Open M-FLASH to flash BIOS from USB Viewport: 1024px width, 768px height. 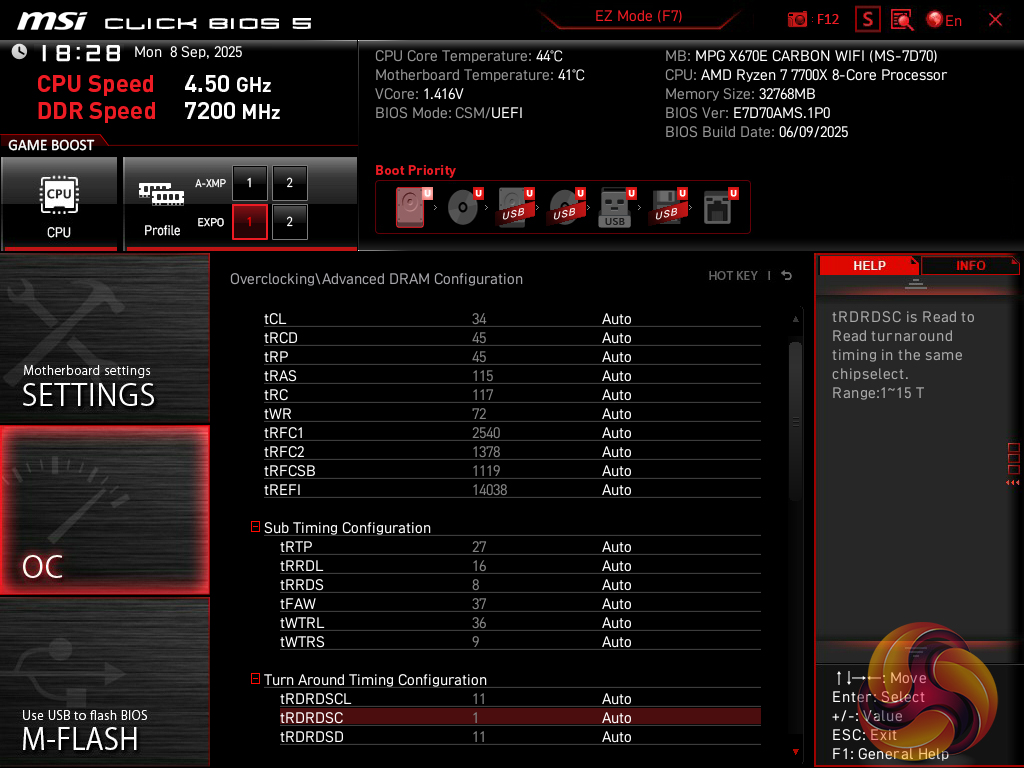104,682
